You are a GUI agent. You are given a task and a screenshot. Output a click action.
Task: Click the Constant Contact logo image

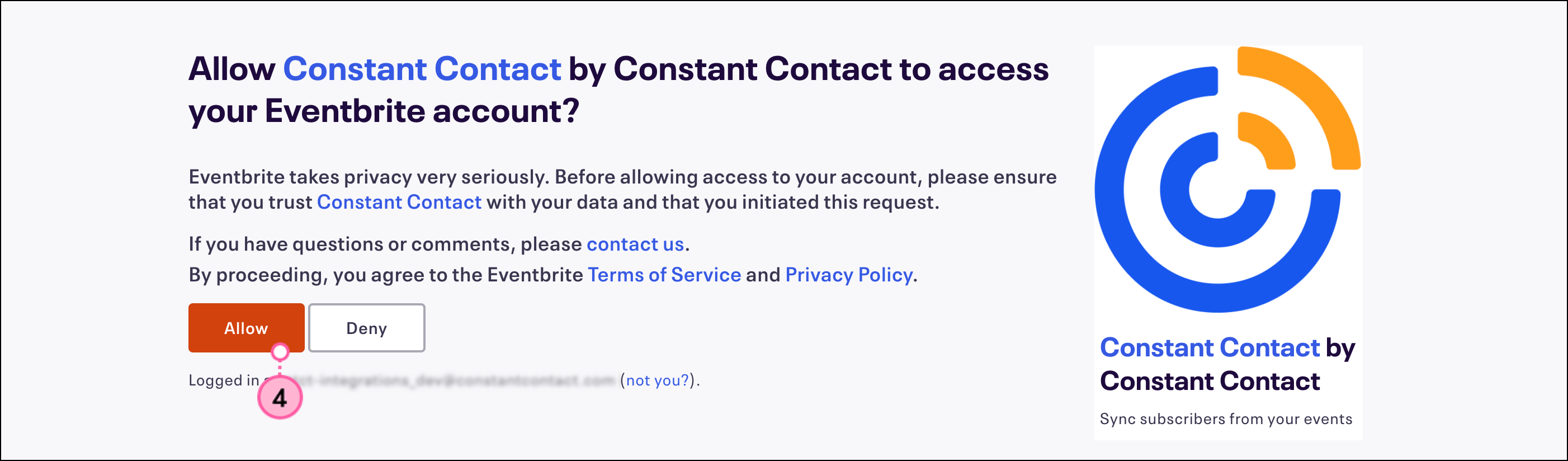[x=1227, y=180]
